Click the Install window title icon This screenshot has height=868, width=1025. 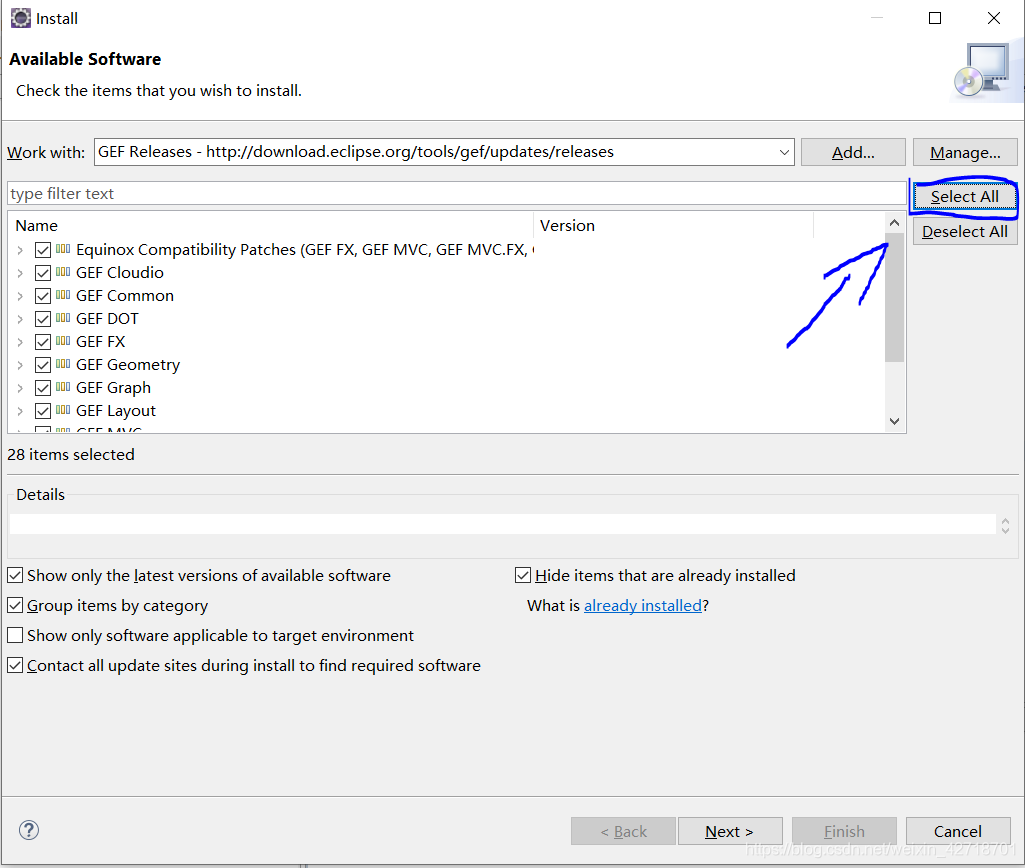pos(21,18)
